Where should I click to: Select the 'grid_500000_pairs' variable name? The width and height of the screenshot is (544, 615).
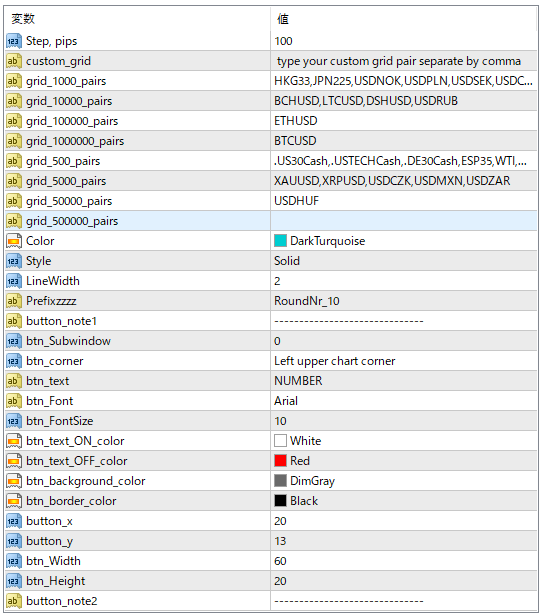[72, 221]
